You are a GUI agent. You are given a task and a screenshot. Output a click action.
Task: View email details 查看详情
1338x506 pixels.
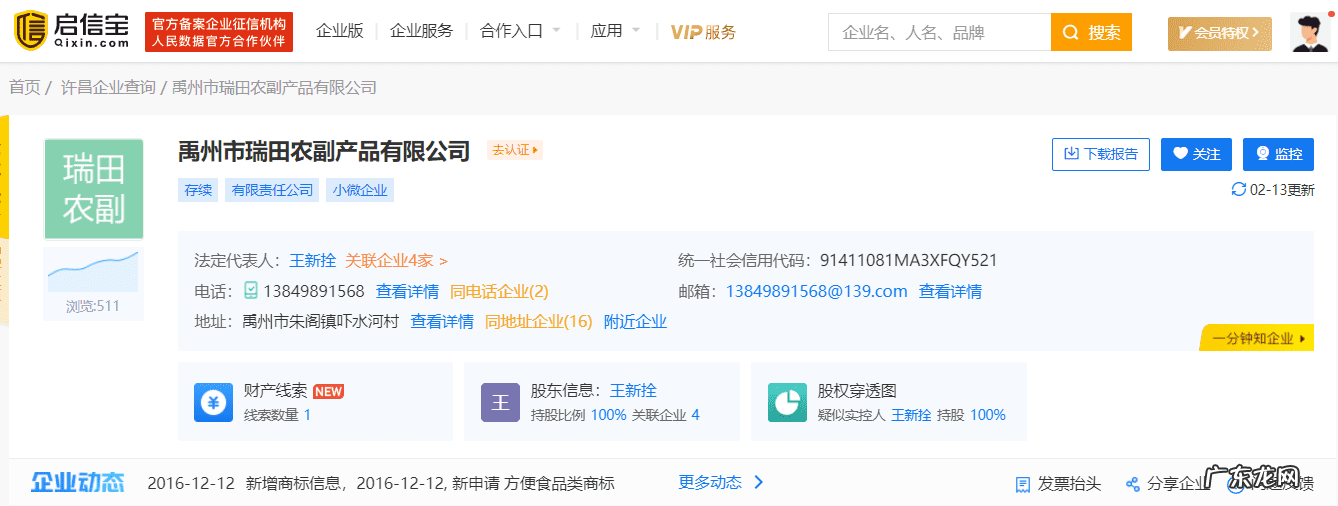[950, 292]
